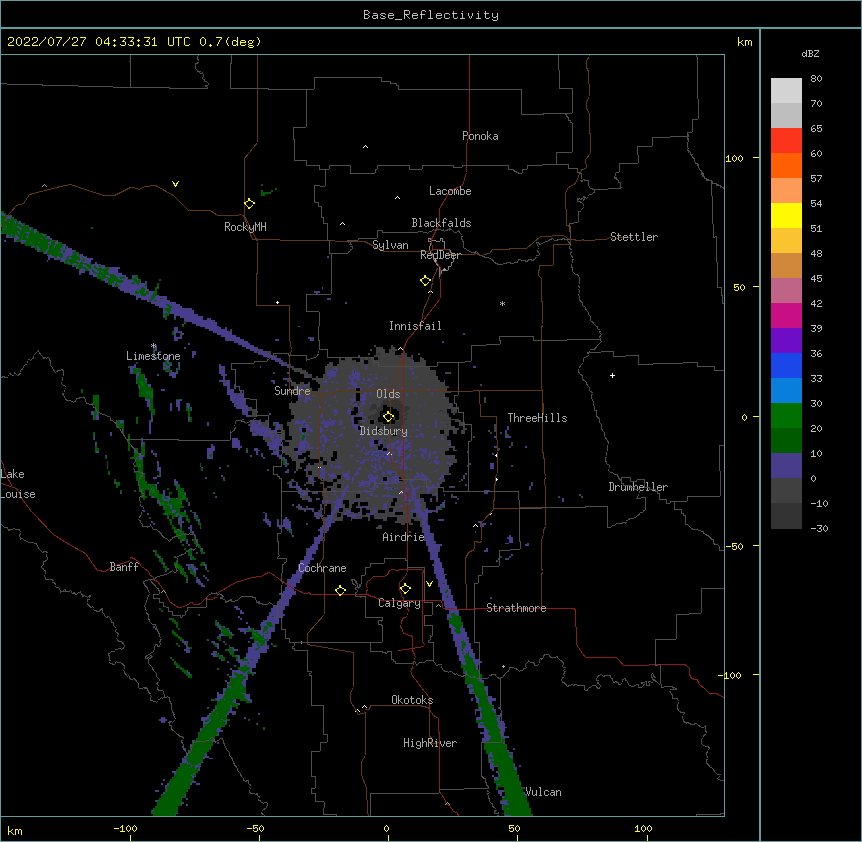Click the yellow diamond marker above Calgary label
Screen dimensions: 862x842
coord(405,589)
